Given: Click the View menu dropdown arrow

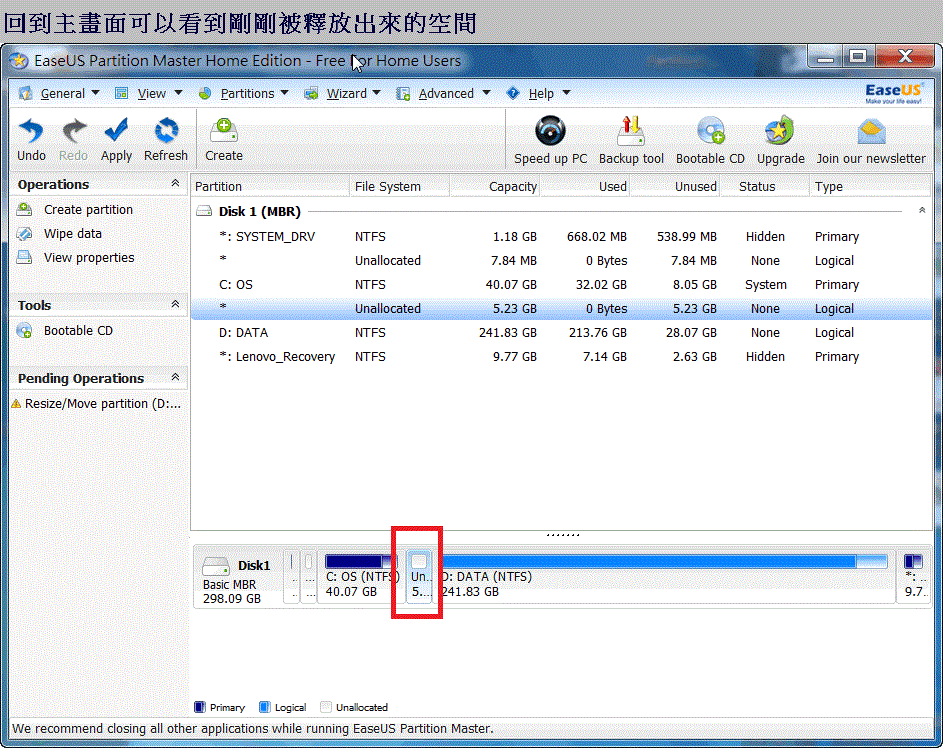Looking at the screenshot, I should click(x=178, y=93).
